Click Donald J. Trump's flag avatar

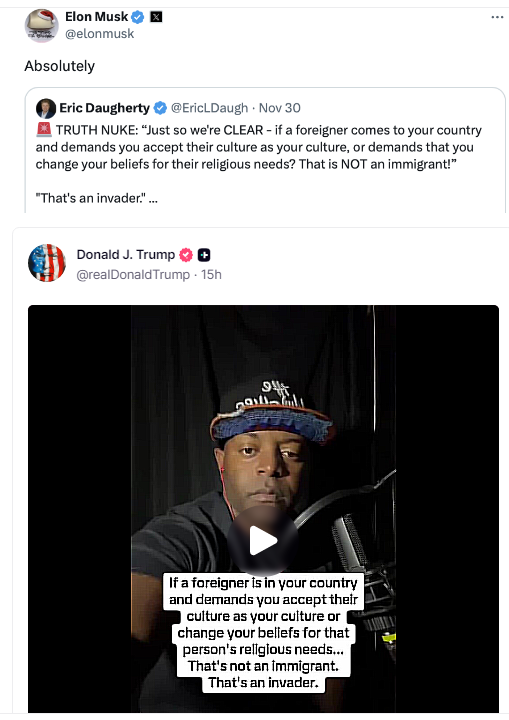(x=47, y=263)
